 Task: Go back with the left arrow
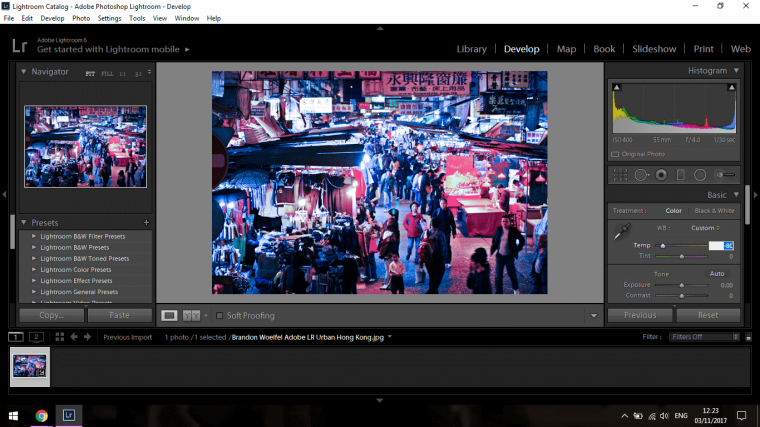click(74, 337)
